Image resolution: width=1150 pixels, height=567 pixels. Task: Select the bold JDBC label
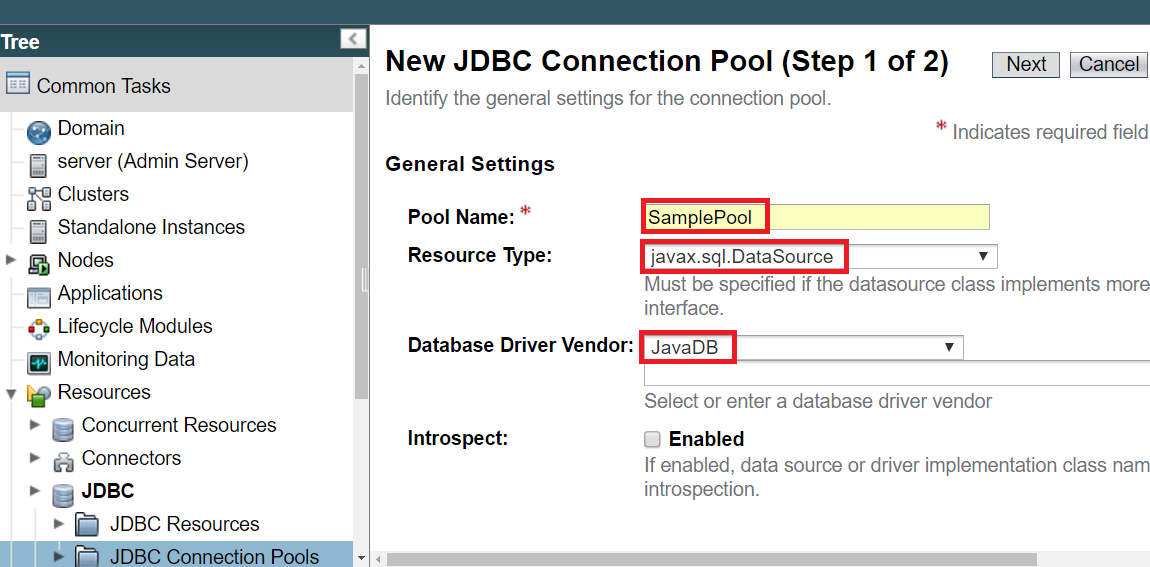point(108,491)
